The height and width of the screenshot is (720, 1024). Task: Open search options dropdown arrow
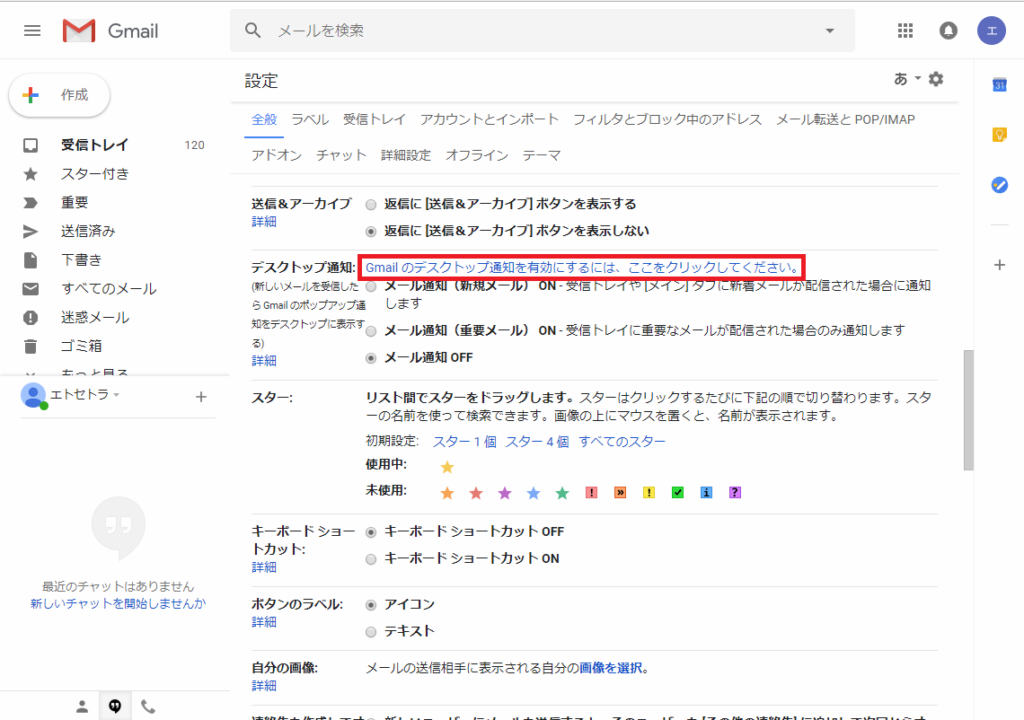pyautogui.click(x=829, y=30)
